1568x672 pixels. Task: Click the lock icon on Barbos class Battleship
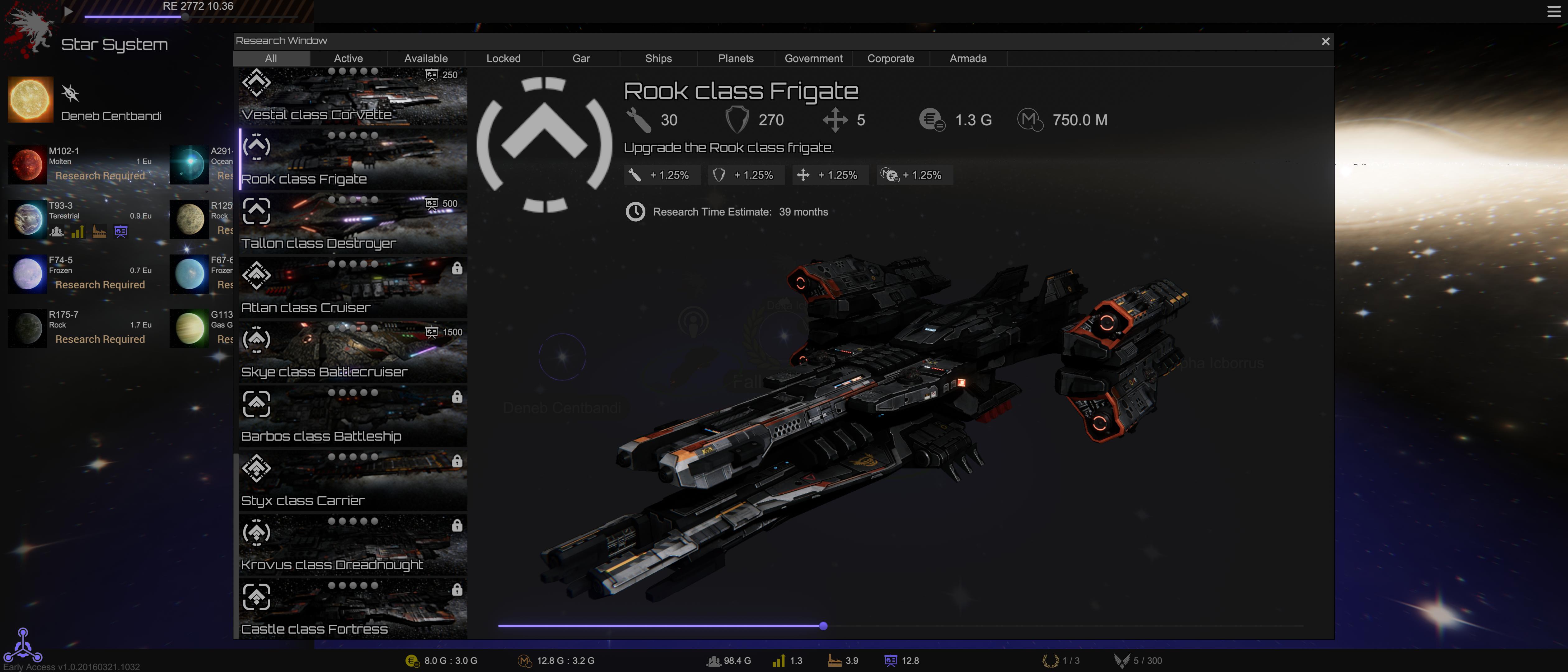457,397
